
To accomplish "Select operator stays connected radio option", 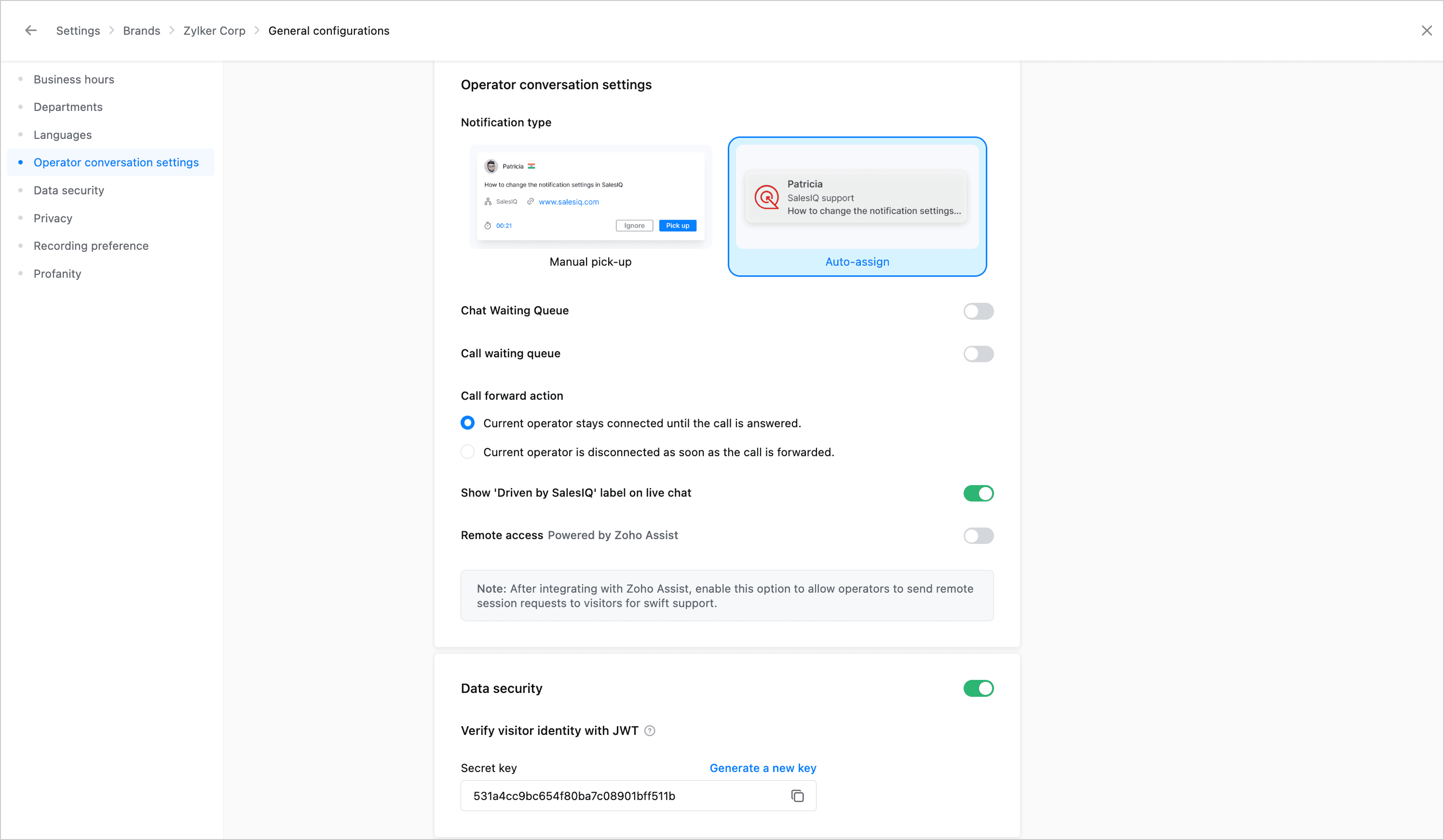I will tap(467, 423).
